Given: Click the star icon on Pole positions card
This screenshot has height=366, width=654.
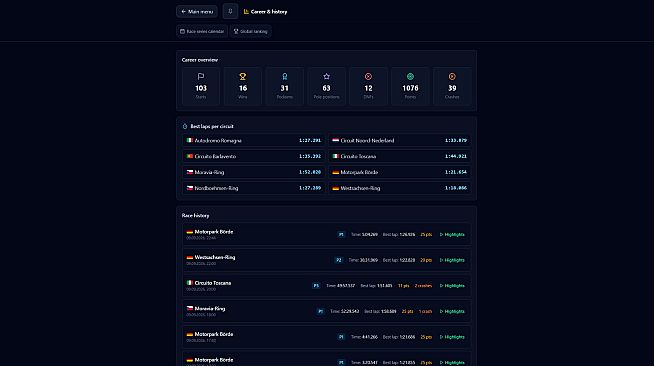Looking at the screenshot, I should pos(327,77).
